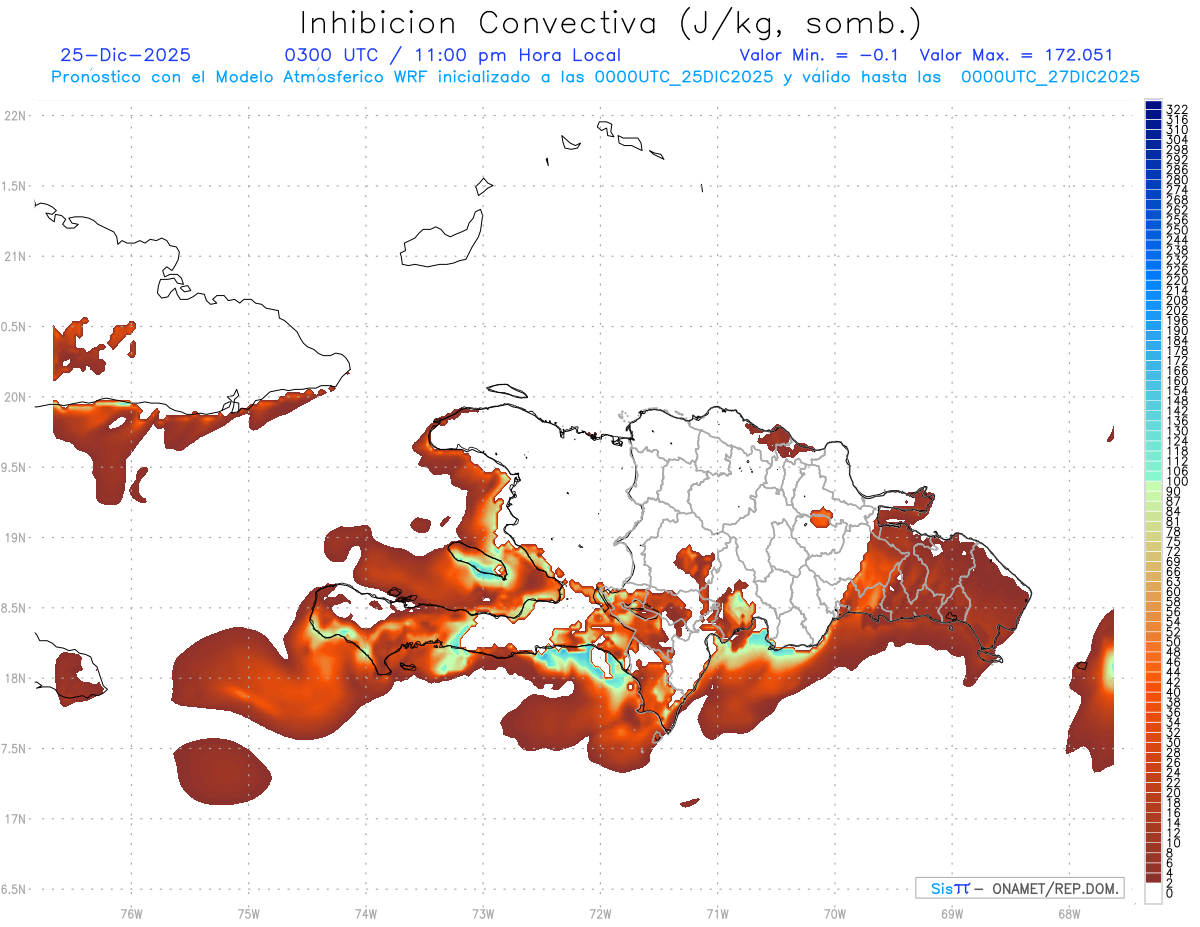1200x927 pixels.
Task: Select the date text "25-Dic-2025"
Action: click(125, 56)
